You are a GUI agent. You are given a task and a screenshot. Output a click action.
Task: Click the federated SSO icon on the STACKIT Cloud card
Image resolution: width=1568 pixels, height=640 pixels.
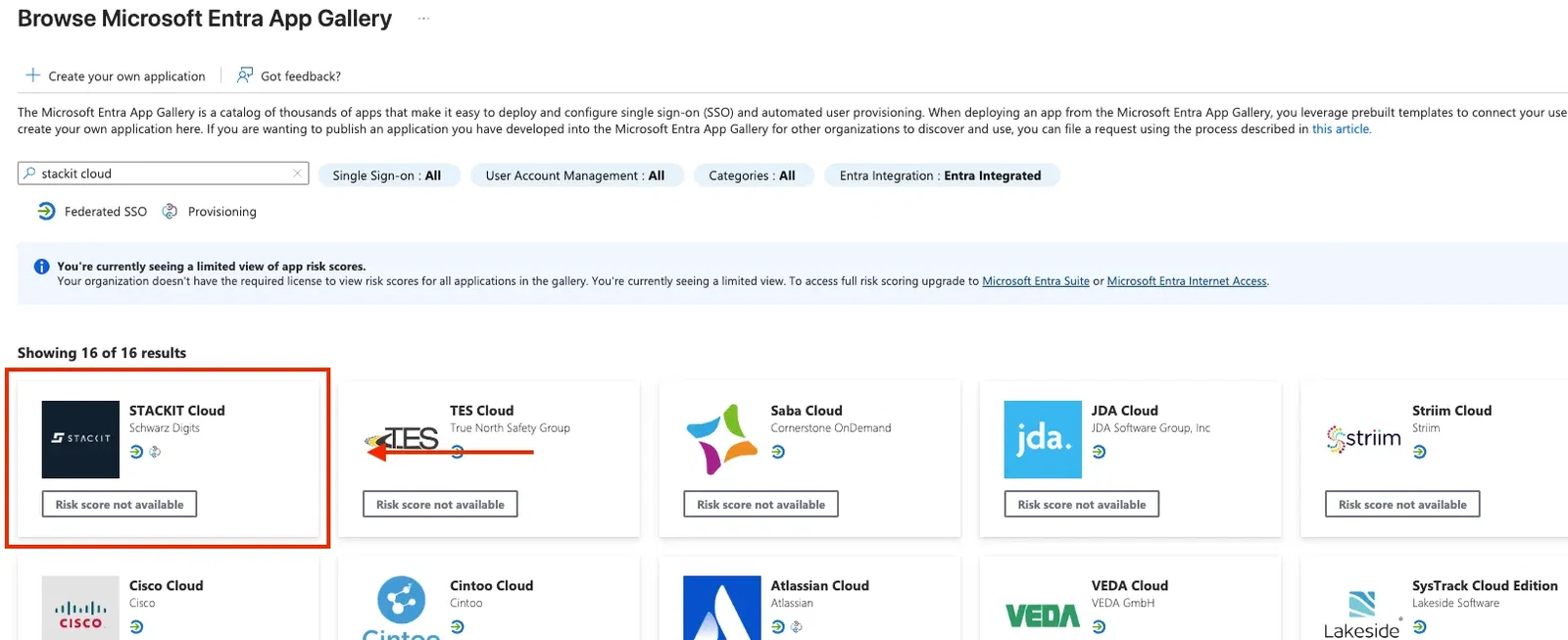coord(136,452)
